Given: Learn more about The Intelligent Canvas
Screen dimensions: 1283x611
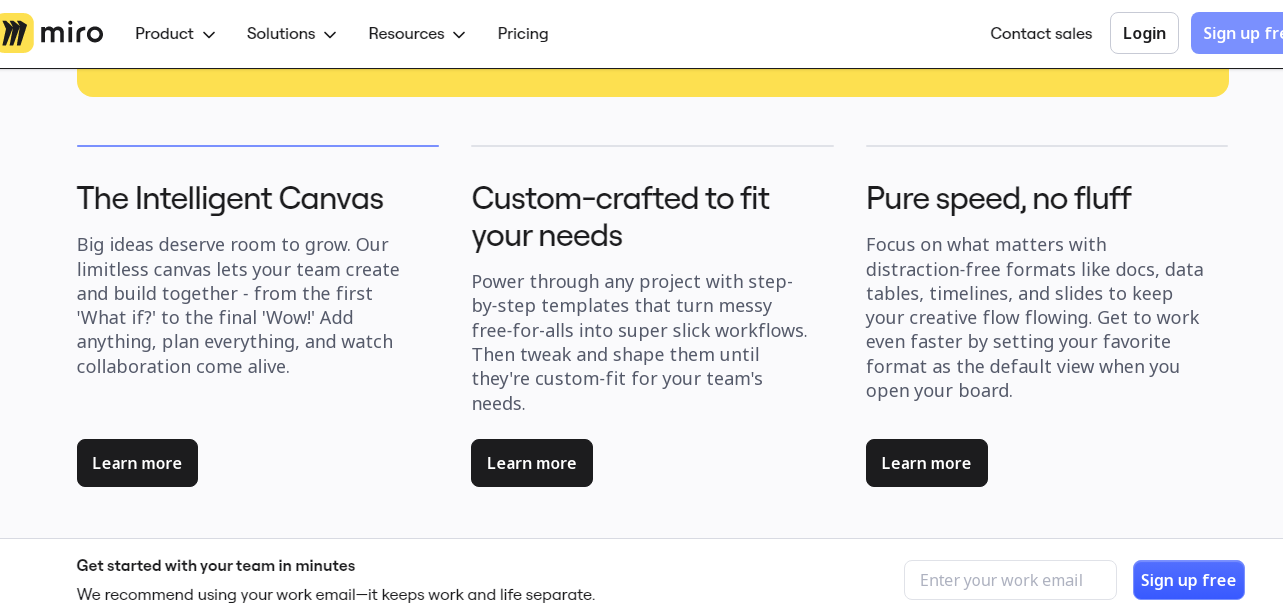Looking at the screenshot, I should [x=137, y=463].
